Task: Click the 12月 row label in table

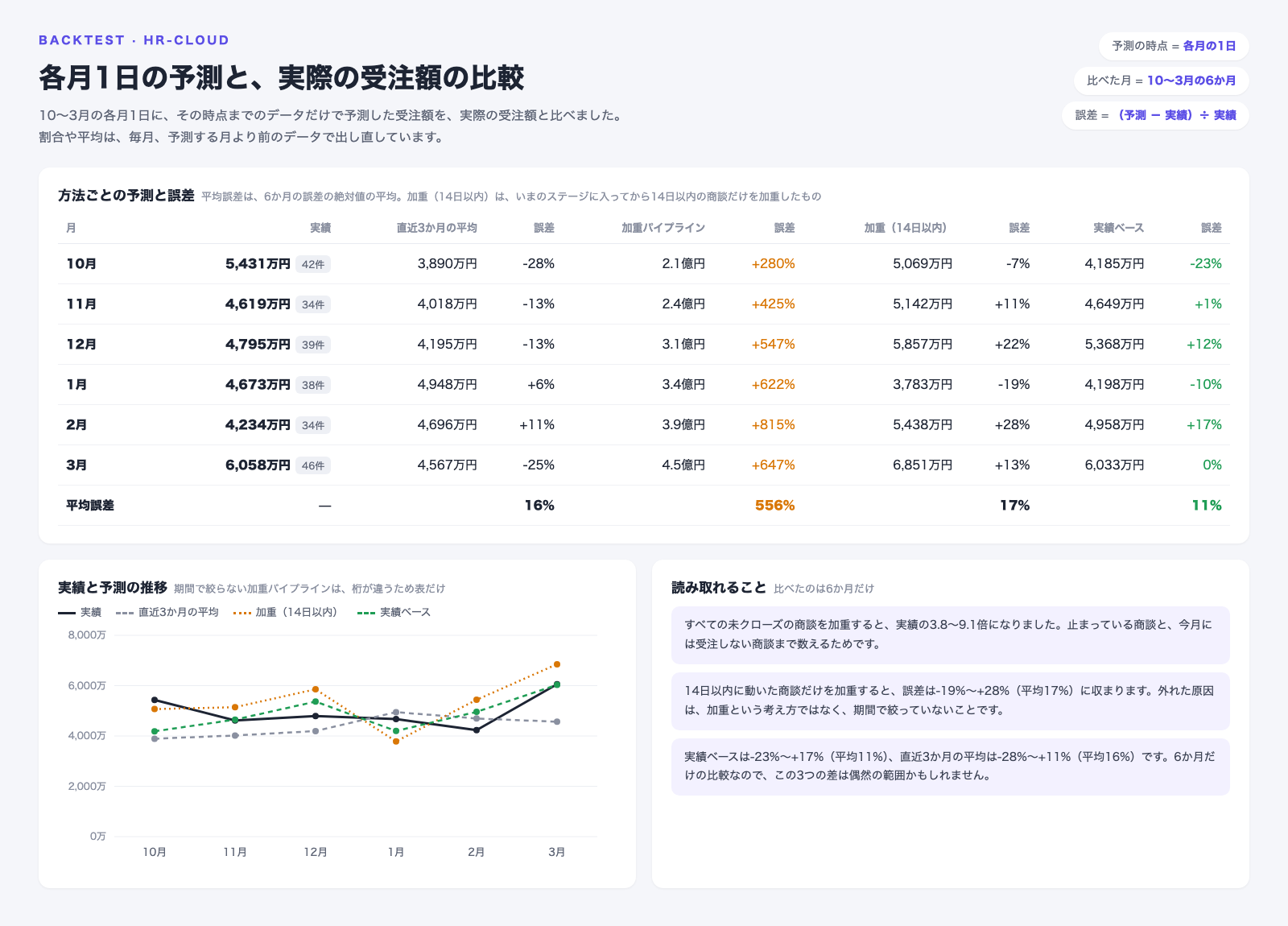Action: [81, 345]
